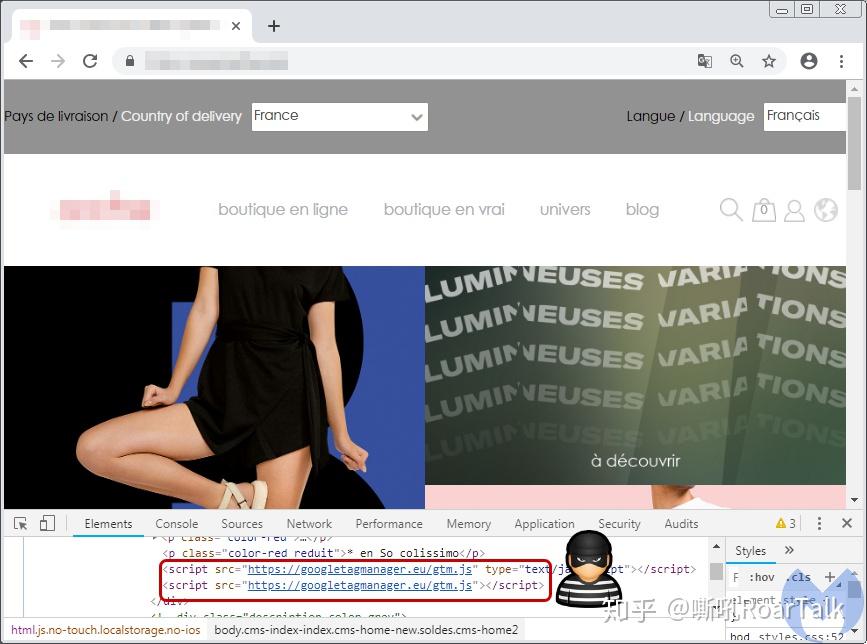
Task: Open the Security tab
Action: [619, 523]
